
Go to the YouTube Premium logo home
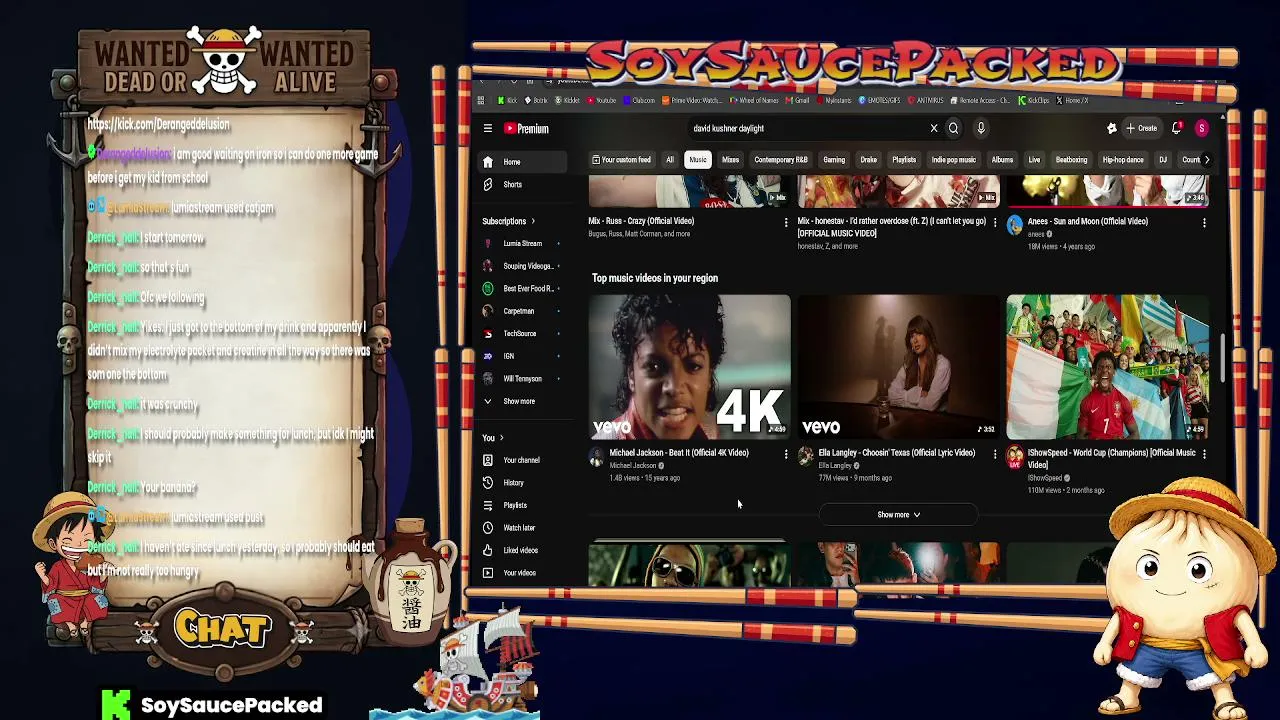(526, 128)
